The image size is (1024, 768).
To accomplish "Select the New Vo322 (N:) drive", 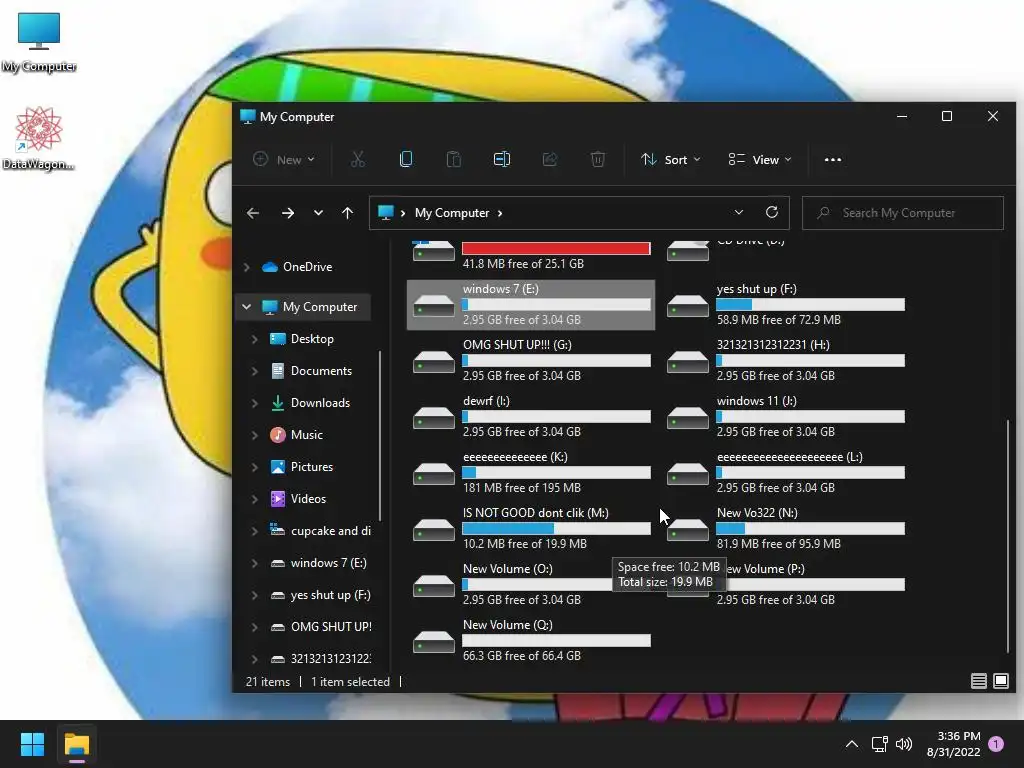I will [x=786, y=528].
